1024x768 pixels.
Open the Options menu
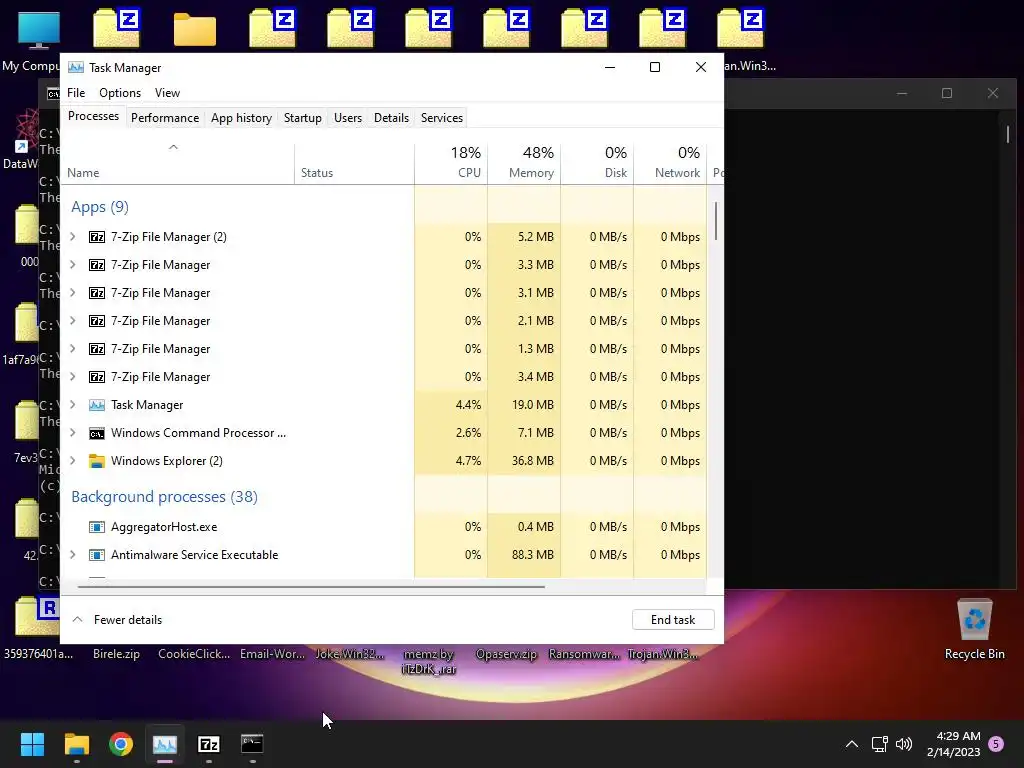[x=120, y=93]
